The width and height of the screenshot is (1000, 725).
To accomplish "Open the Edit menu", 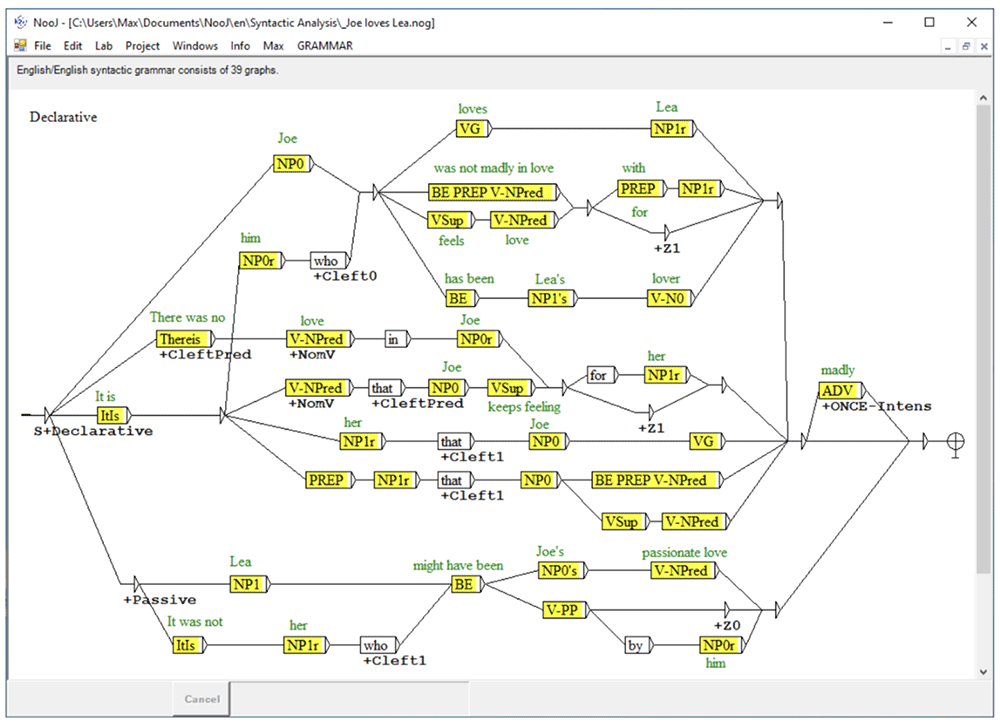I will pos(73,46).
